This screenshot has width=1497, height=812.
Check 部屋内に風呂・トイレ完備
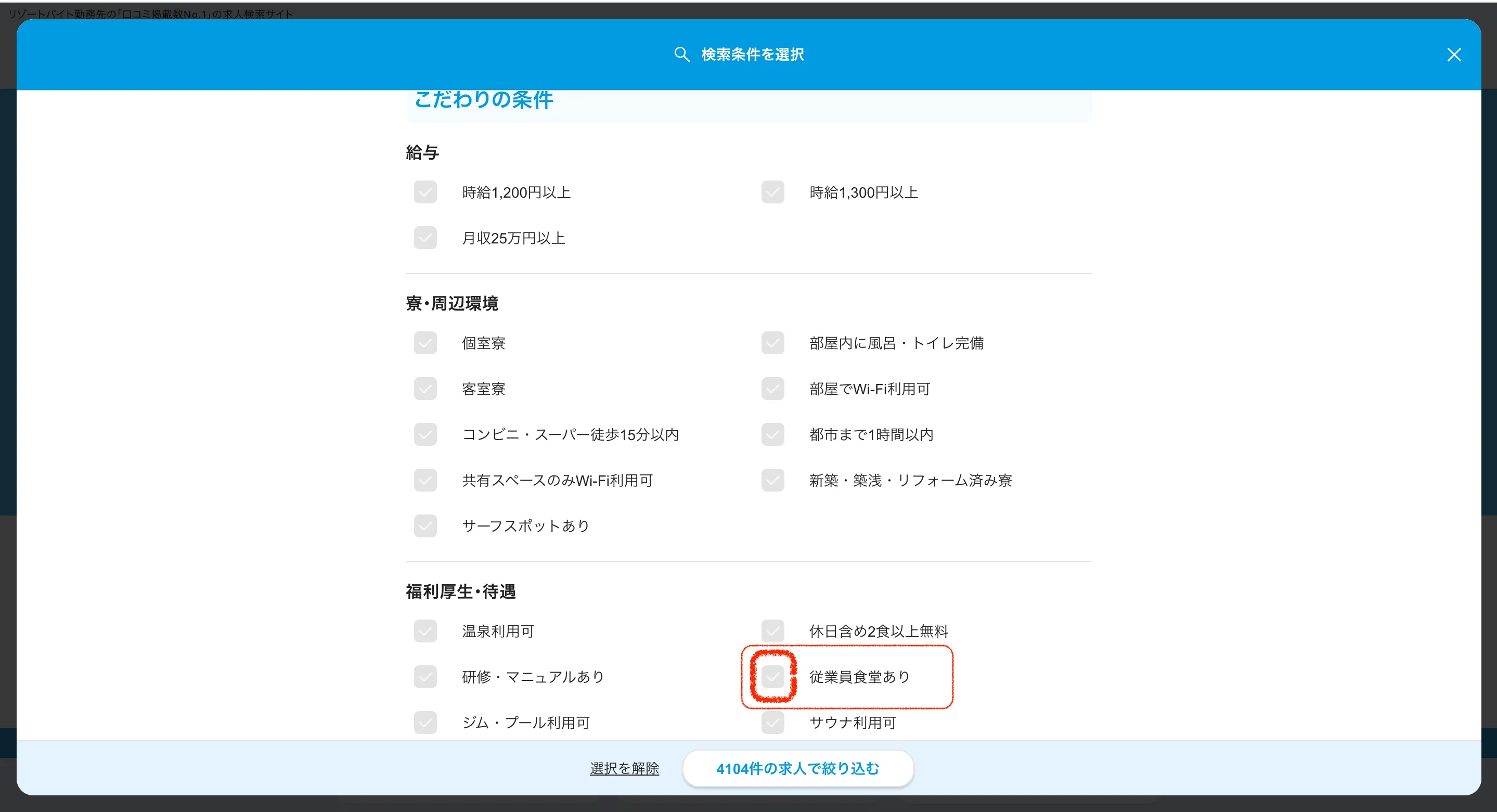click(x=772, y=343)
